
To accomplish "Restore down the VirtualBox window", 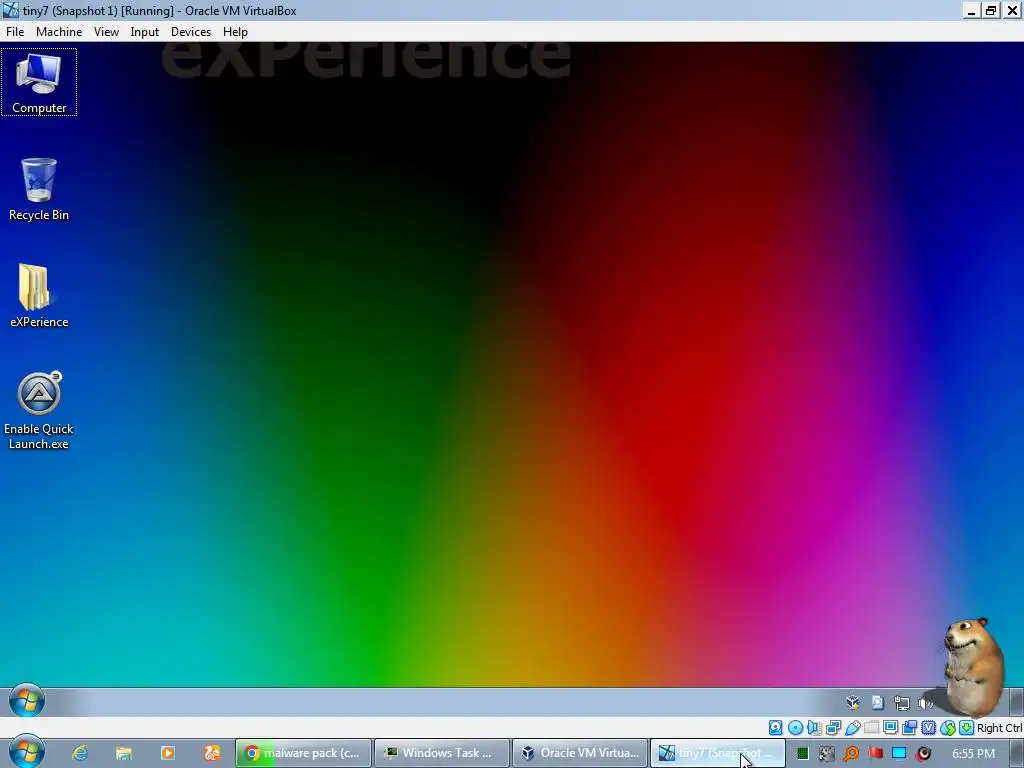I will 991,10.
